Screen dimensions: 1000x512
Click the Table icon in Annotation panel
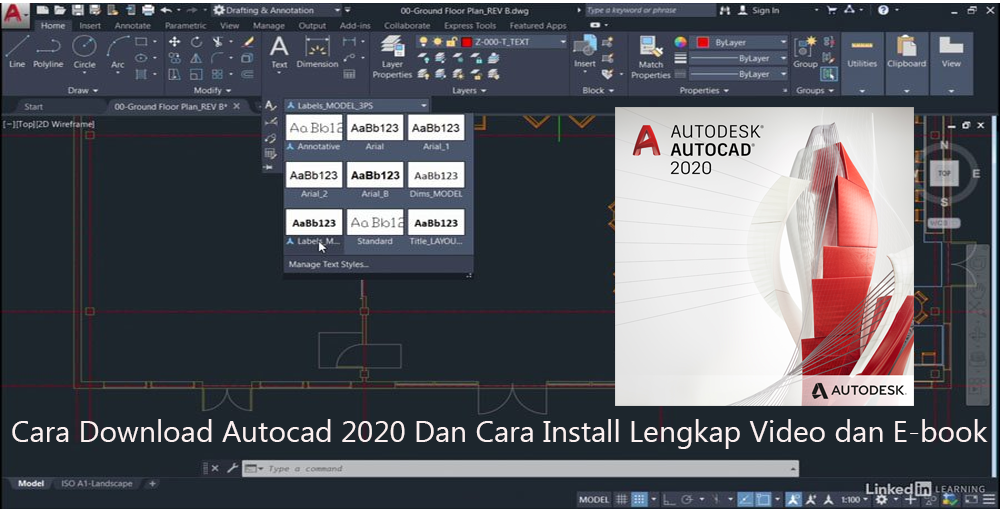point(349,75)
